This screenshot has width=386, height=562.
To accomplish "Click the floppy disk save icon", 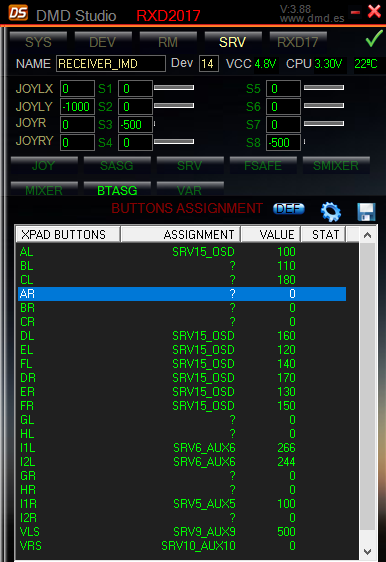I will point(366,211).
